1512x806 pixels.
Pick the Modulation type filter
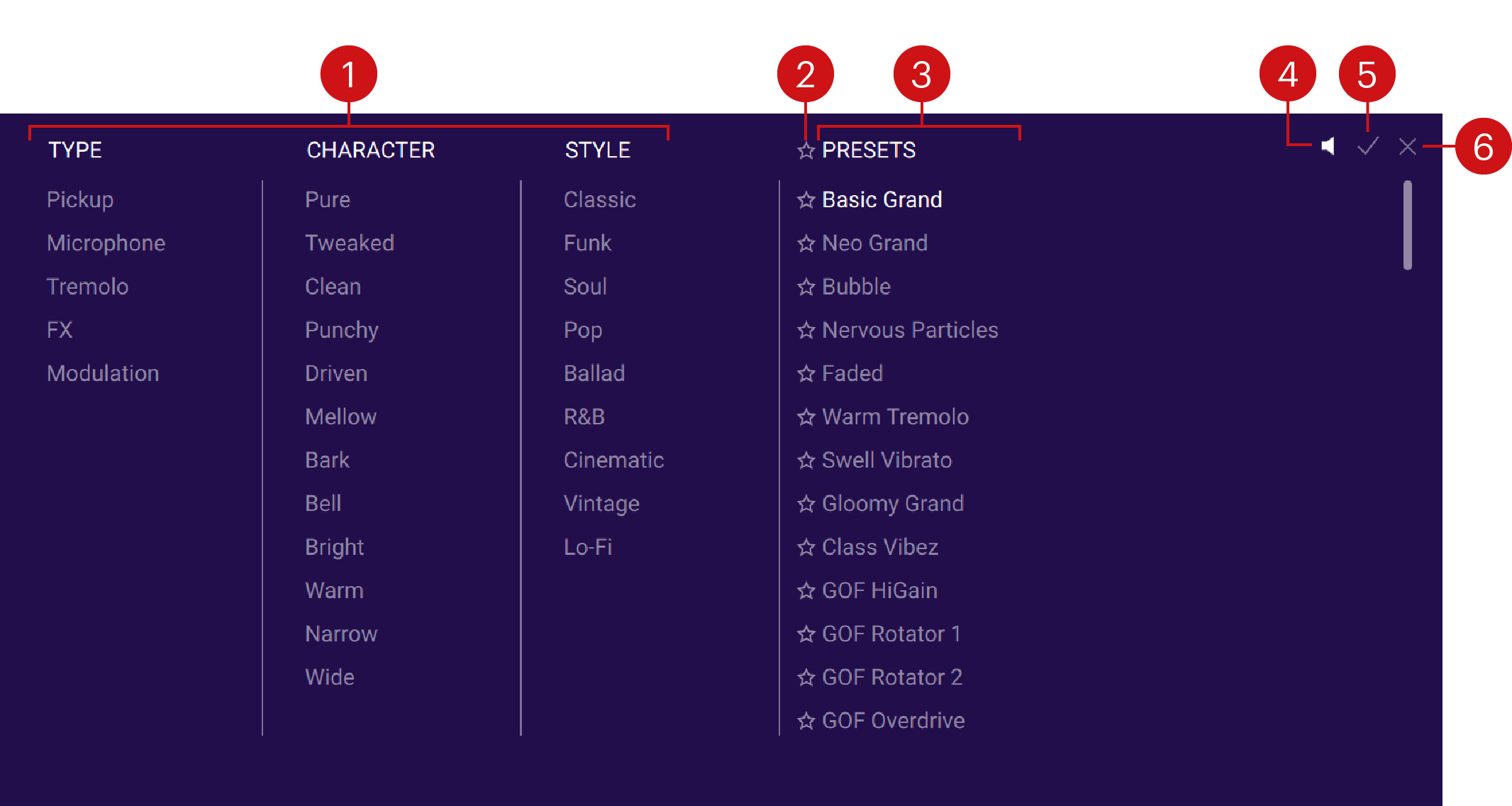tap(103, 374)
